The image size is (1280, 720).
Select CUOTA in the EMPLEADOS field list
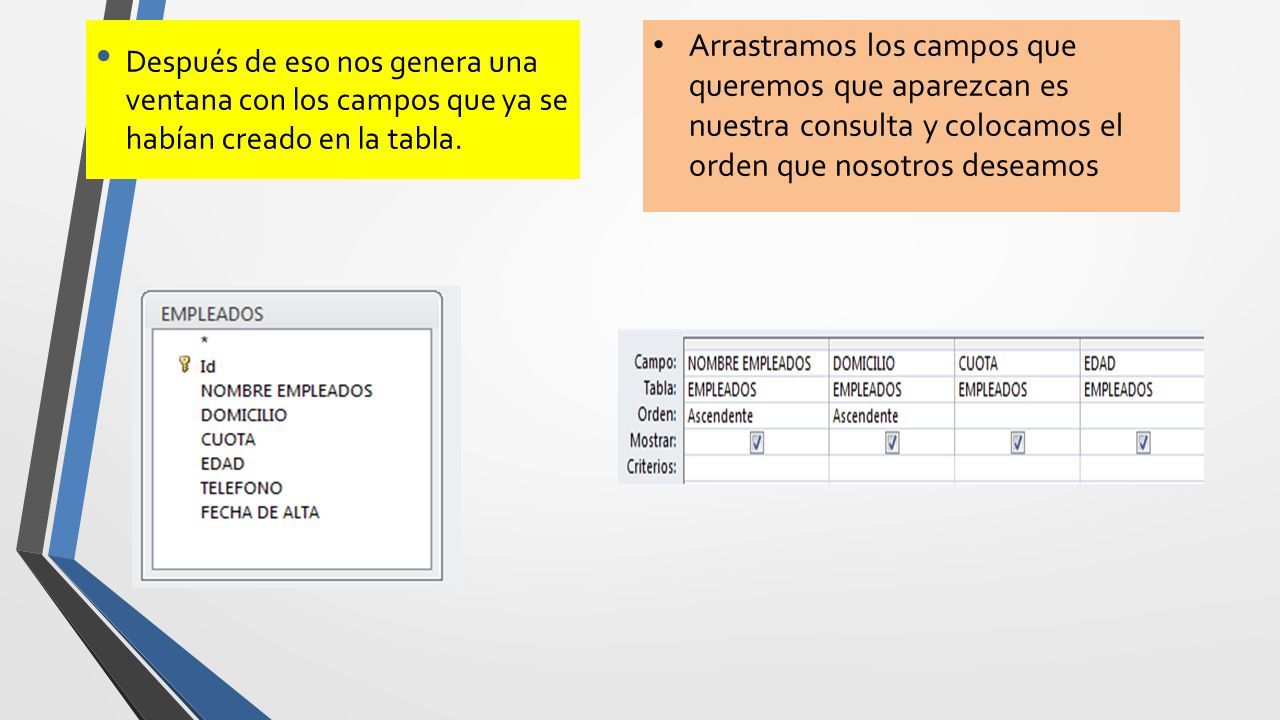(228, 439)
